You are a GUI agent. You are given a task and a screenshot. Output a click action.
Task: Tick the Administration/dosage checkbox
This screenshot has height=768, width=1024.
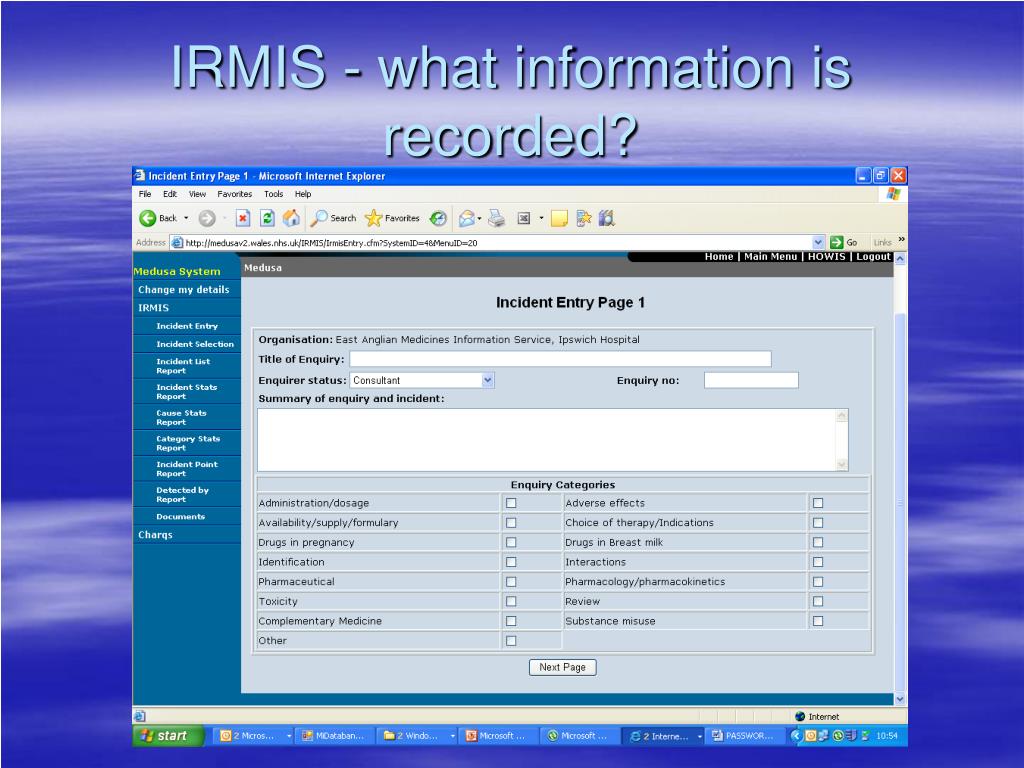pos(511,503)
